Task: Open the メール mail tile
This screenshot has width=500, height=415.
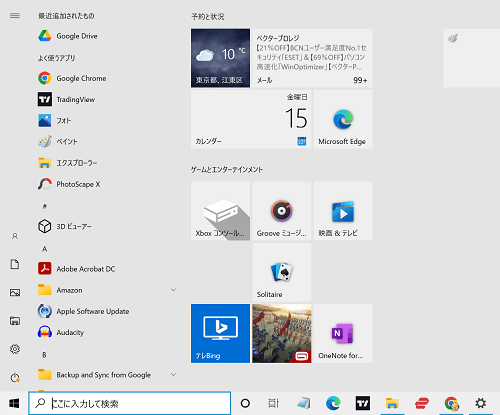Action: point(312,58)
